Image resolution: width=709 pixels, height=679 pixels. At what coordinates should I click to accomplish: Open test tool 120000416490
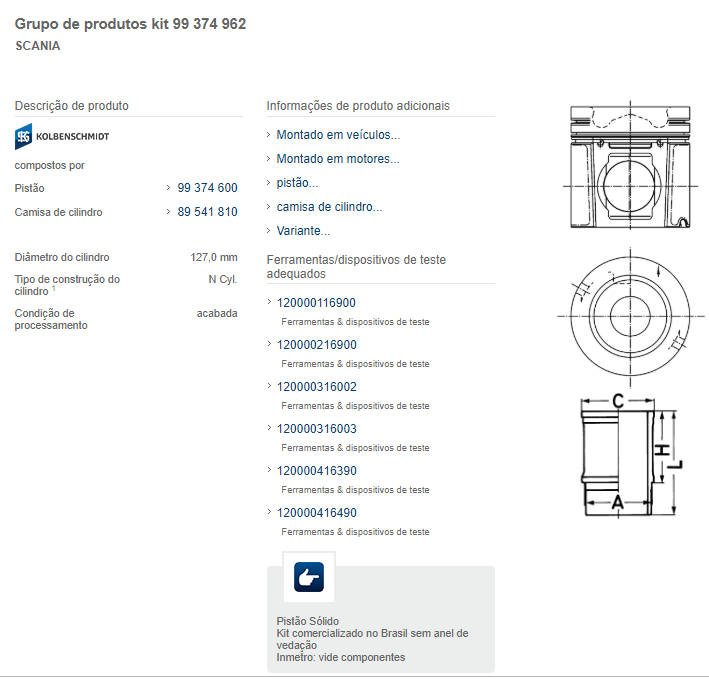(x=316, y=513)
